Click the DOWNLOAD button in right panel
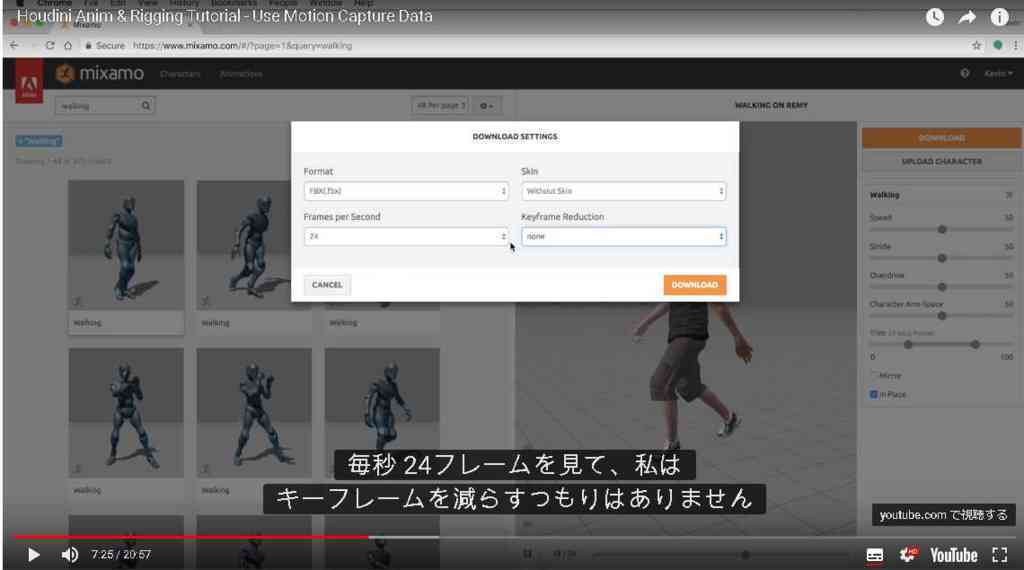This screenshot has height=570, width=1024. click(941, 138)
